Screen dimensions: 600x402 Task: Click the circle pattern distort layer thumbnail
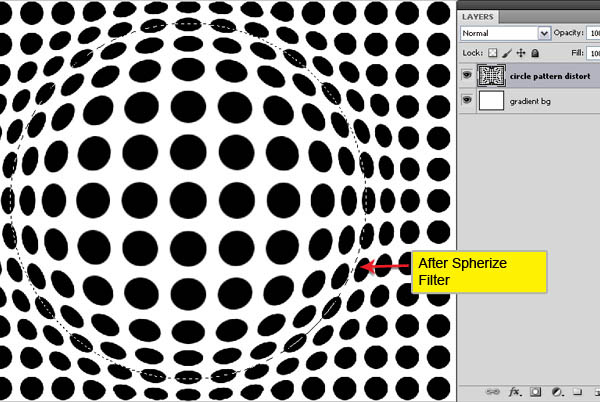[493, 75]
